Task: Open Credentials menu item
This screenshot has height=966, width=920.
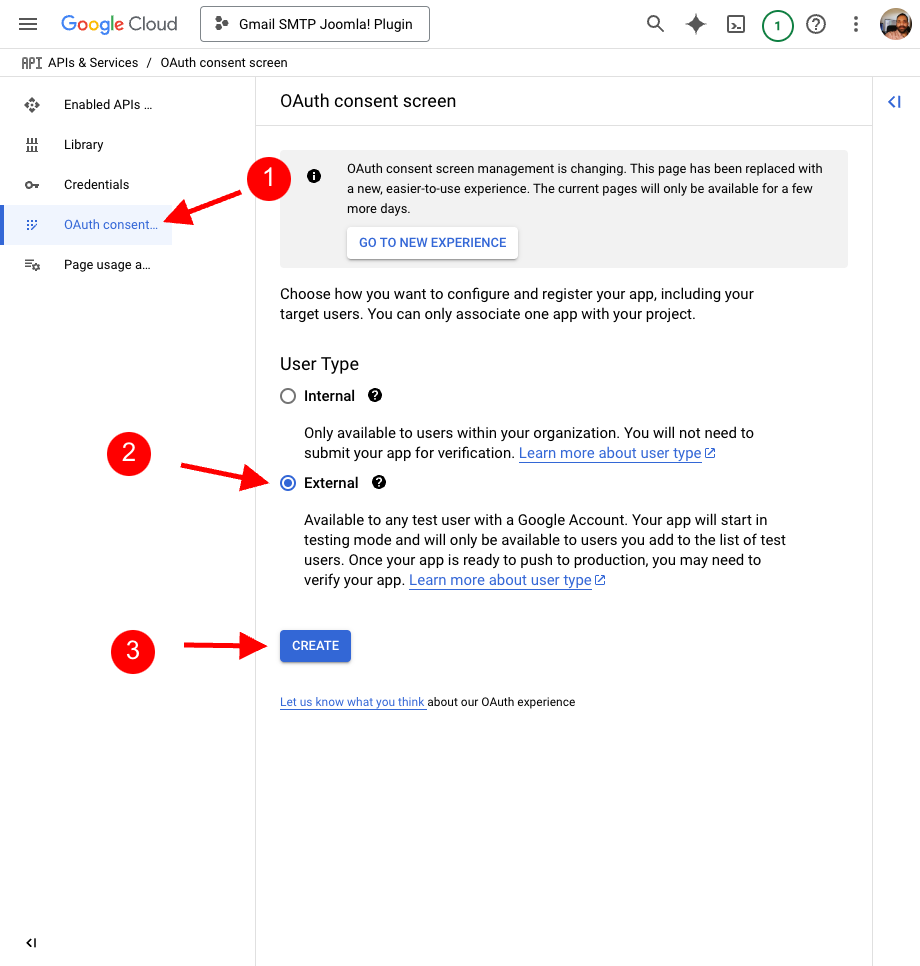Action: coord(88,185)
